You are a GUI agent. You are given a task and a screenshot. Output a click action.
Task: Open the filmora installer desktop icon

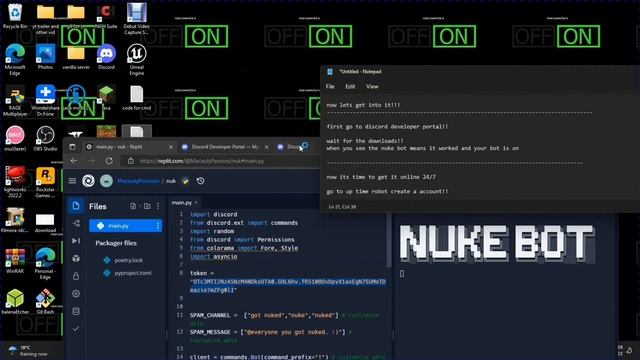tap(15, 220)
